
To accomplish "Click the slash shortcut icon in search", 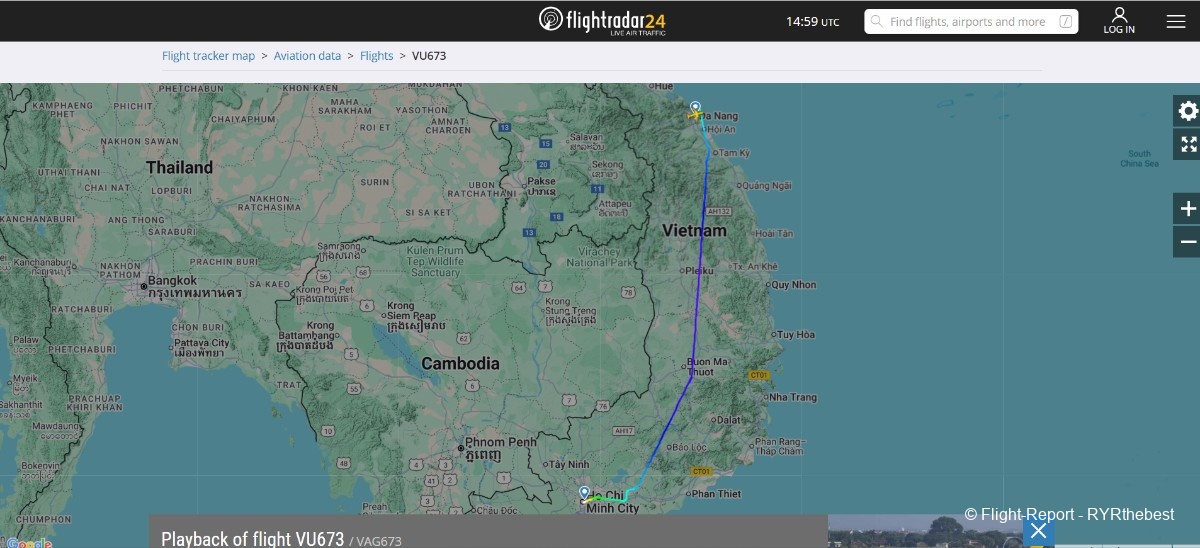I will coord(1066,22).
